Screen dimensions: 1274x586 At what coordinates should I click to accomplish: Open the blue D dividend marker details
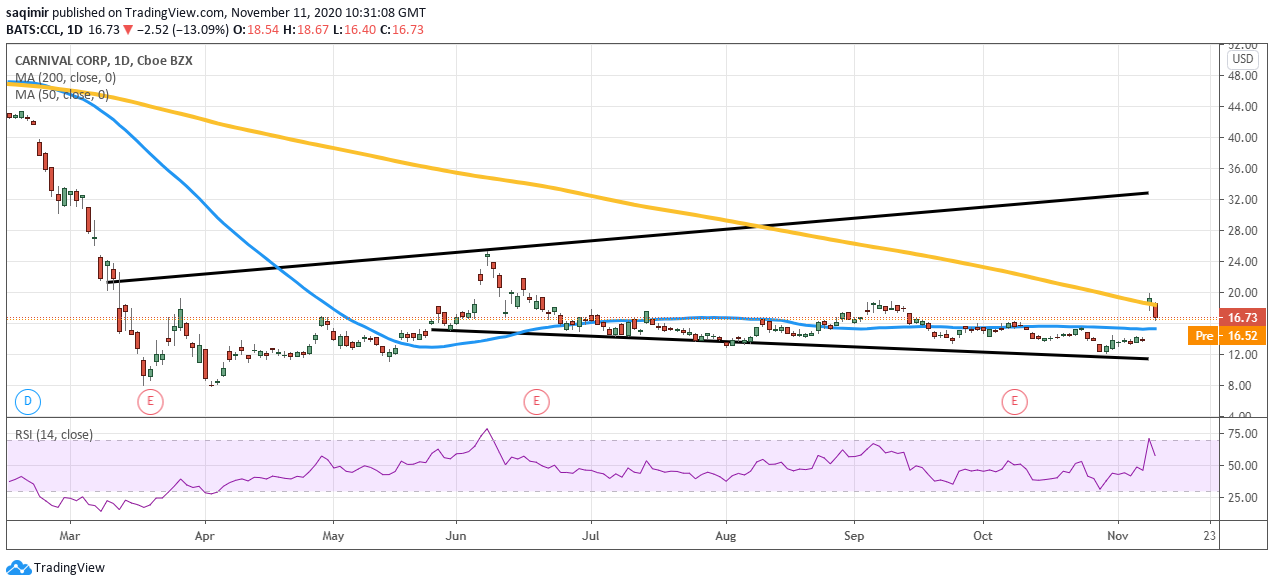click(x=26, y=399)
